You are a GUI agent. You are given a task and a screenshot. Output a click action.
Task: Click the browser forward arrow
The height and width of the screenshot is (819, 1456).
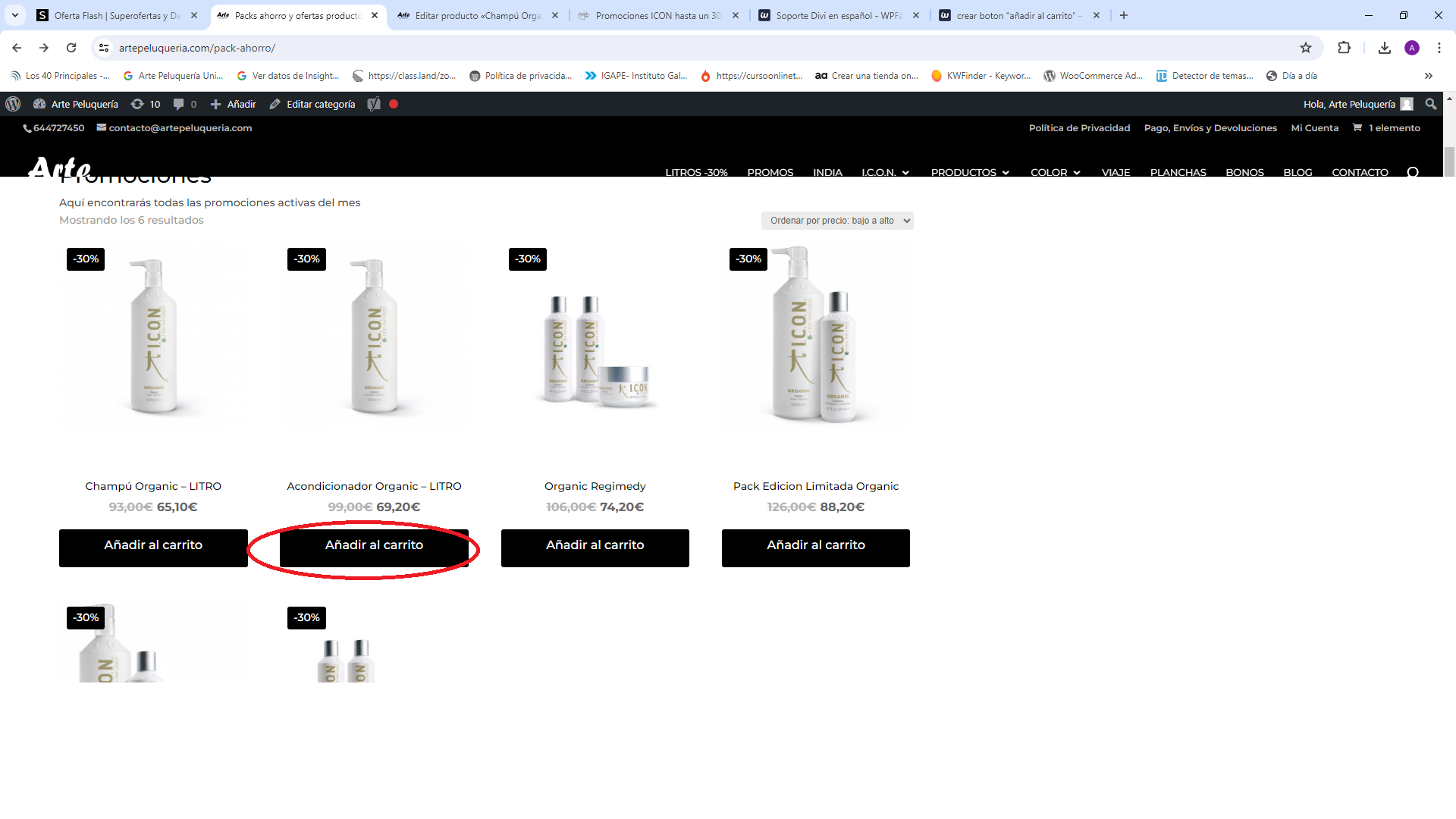click(44, 48)
